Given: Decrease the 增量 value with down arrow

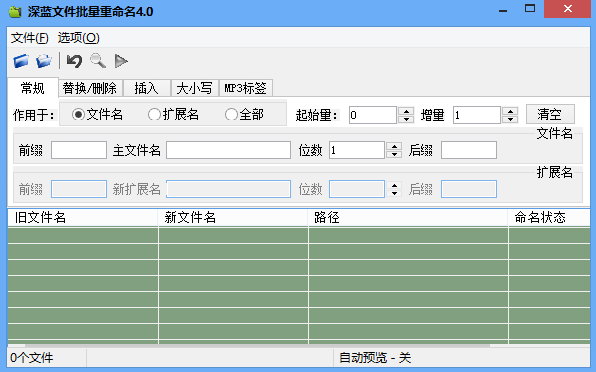Looking at the screenshot, I should pos(510,119).
